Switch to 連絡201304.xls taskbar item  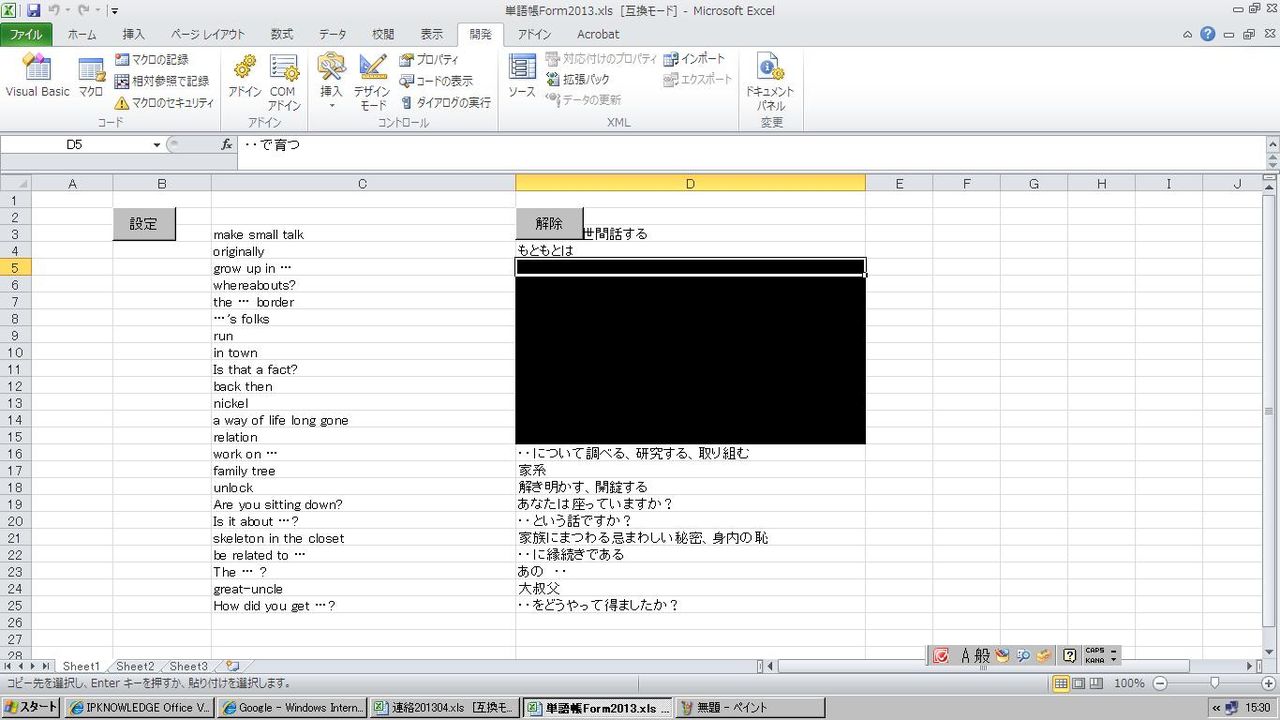pos(444,707)
